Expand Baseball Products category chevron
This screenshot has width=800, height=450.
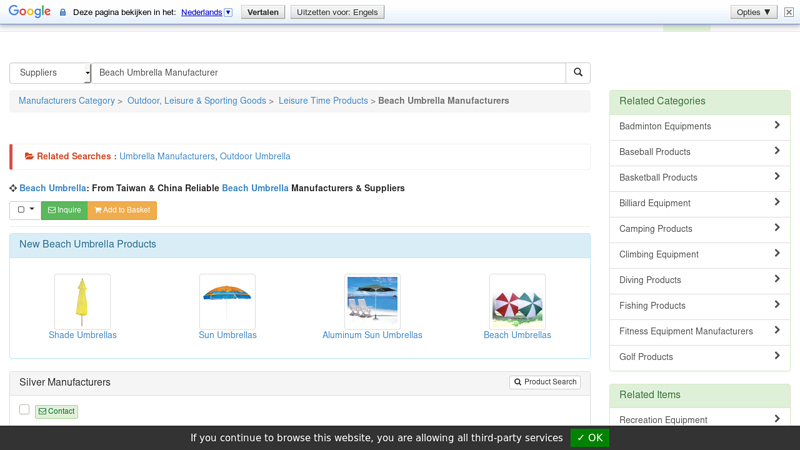click(x=777, y=151)
